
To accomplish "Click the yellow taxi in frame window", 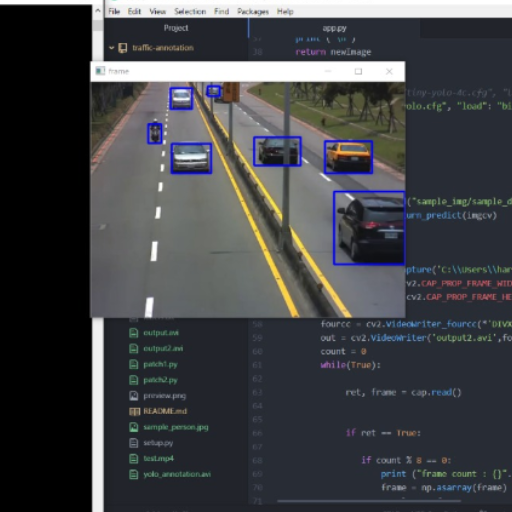I will click(349, 157).
